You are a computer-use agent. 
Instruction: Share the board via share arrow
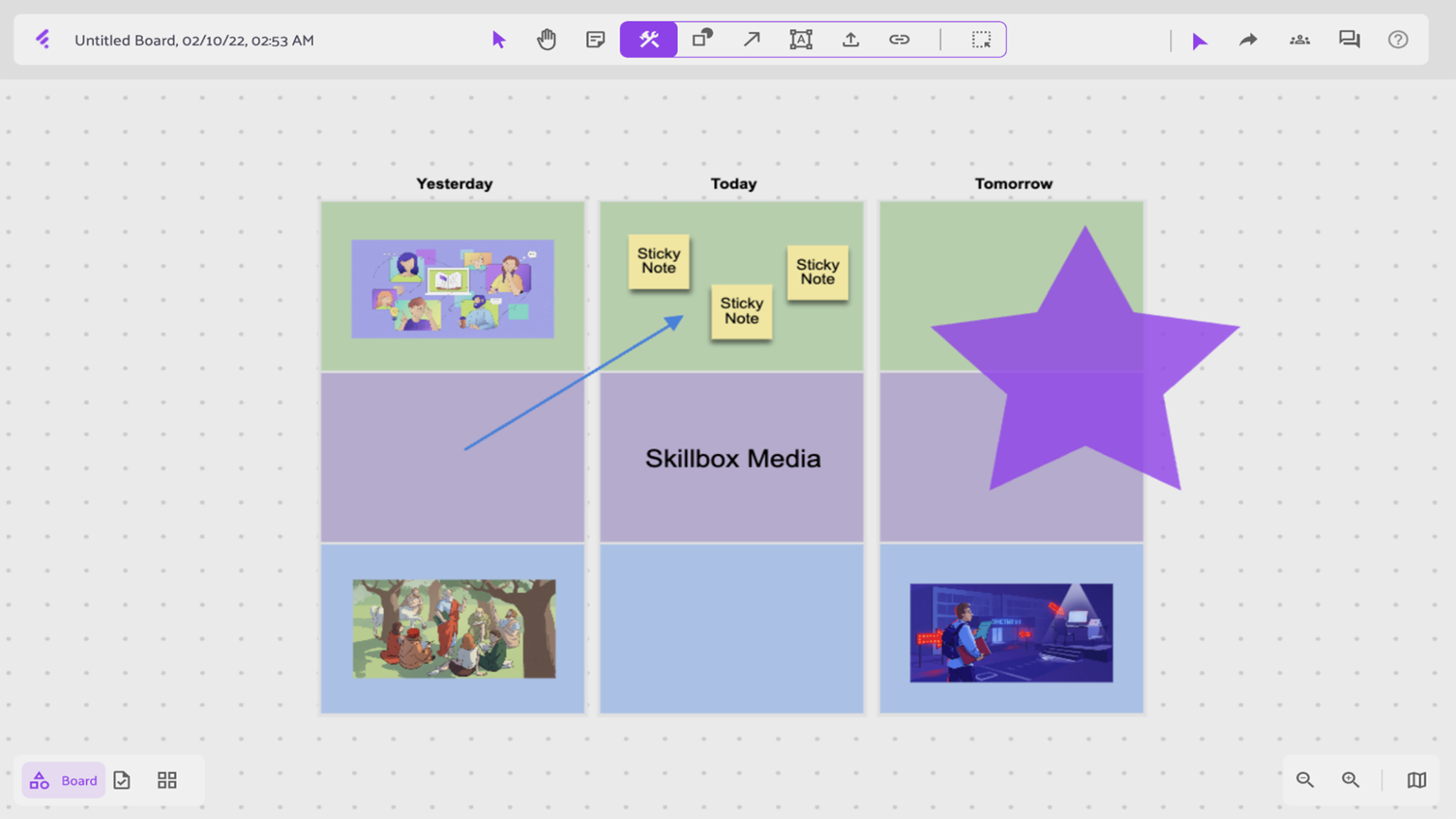pyautogui.click(x=1248, y=40)
